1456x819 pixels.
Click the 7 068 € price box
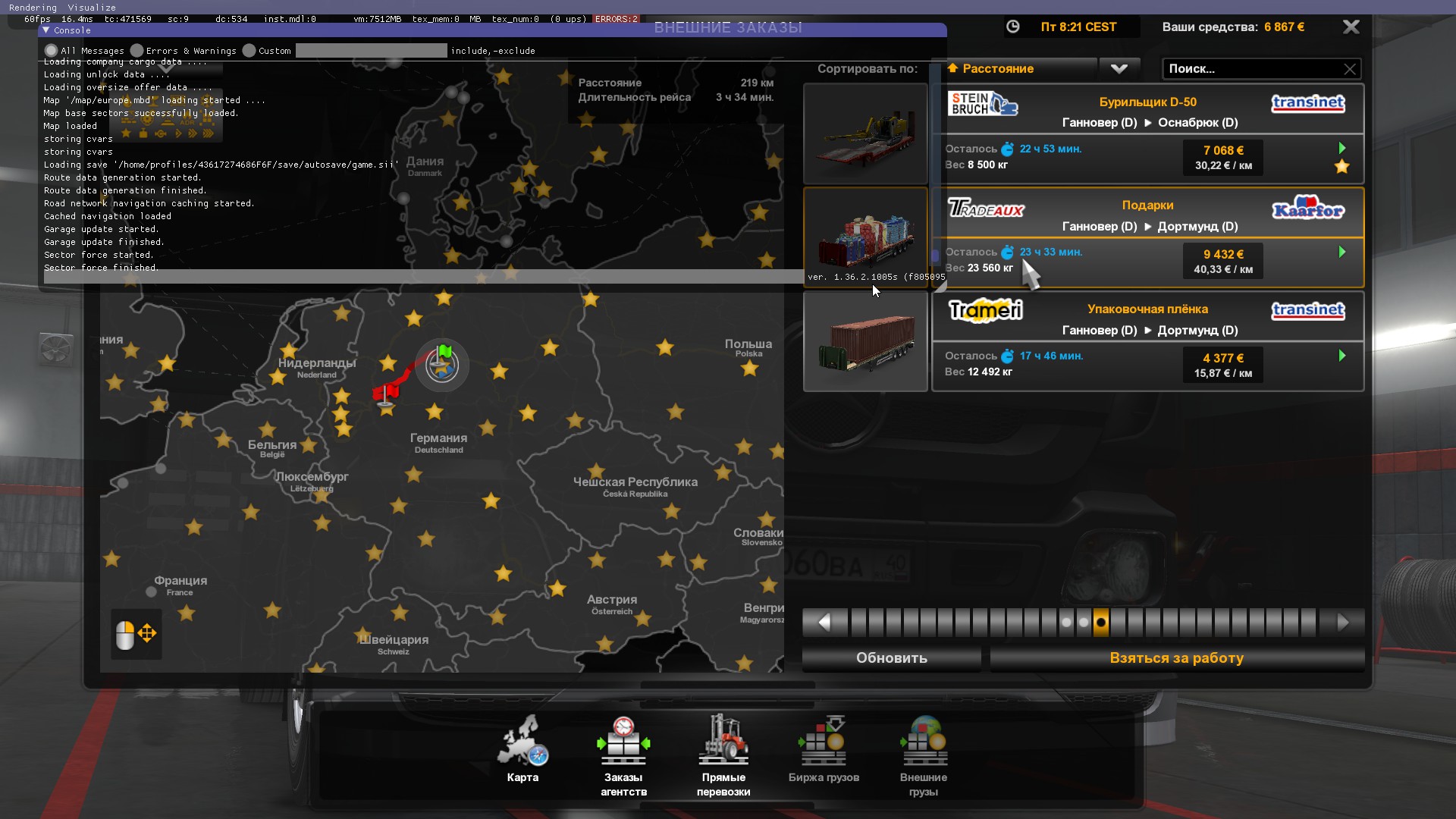[1223, 158]
